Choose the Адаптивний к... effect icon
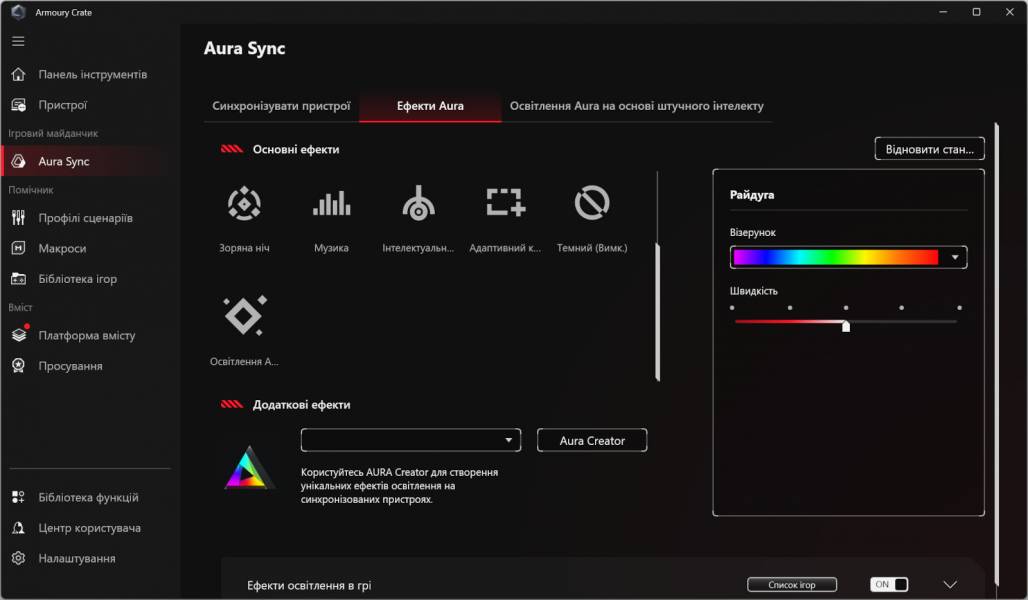Viewport: 1028px width, 600px height. coord(505,202)
